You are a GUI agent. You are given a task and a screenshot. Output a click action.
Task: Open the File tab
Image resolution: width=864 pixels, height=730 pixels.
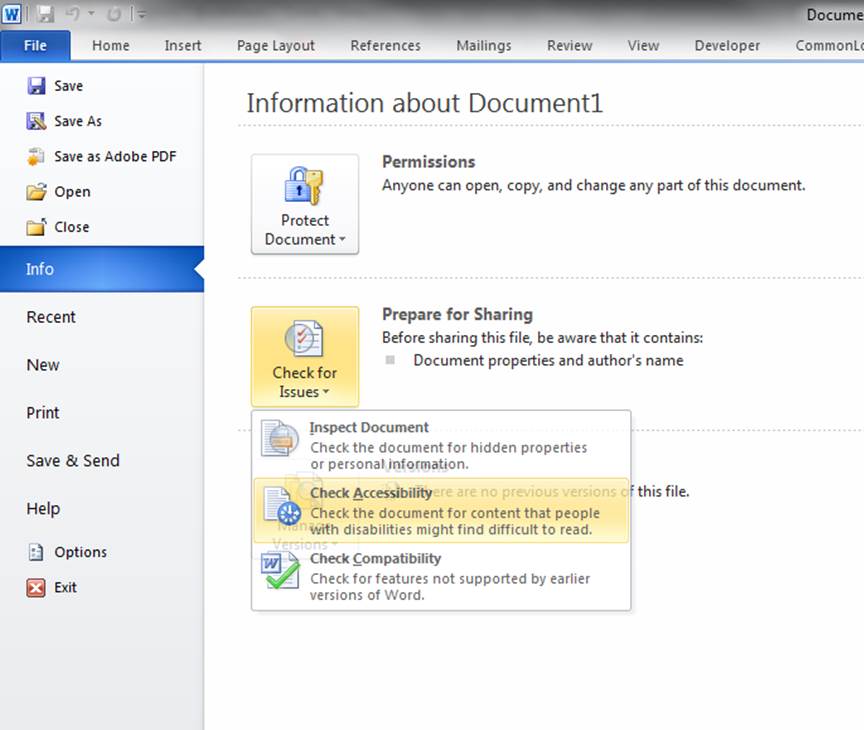point(35,46)
